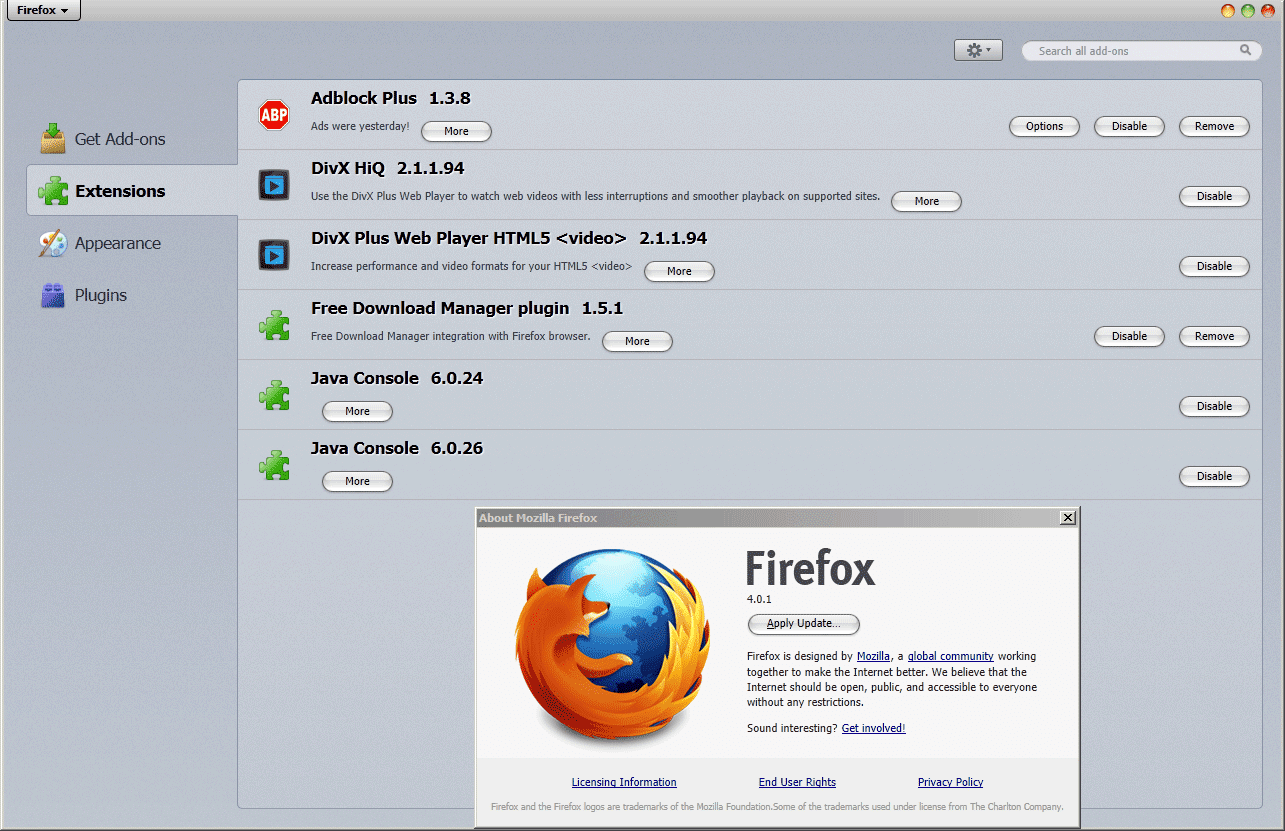Viewport: 1285px width, 831px height.
Task: Switch to the Plugins category
Action: click(x=131, y=295)
